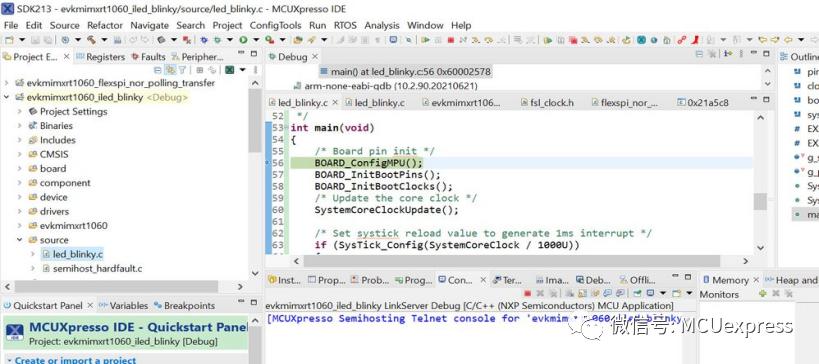This screenshot has width=819, height=364.
Task: Click the Create or import a project link
Action: [76, 360]
